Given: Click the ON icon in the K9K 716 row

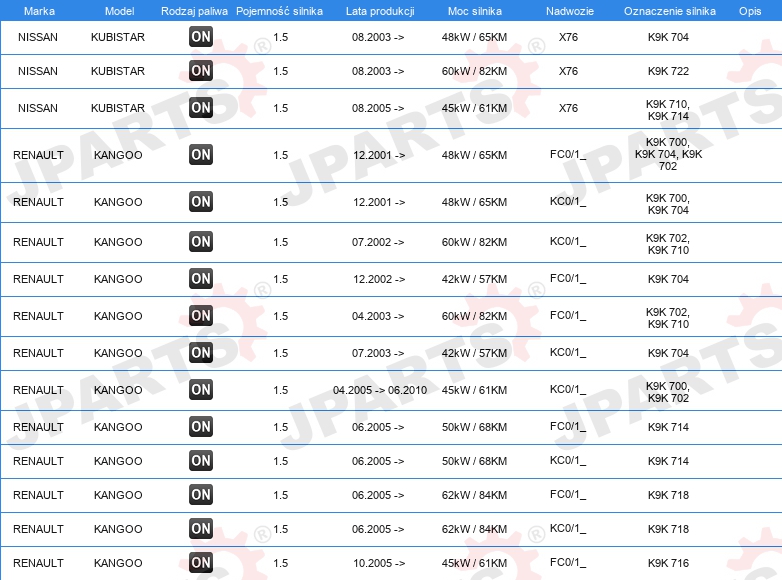Looking at the screenshot, I should (201, 562).
